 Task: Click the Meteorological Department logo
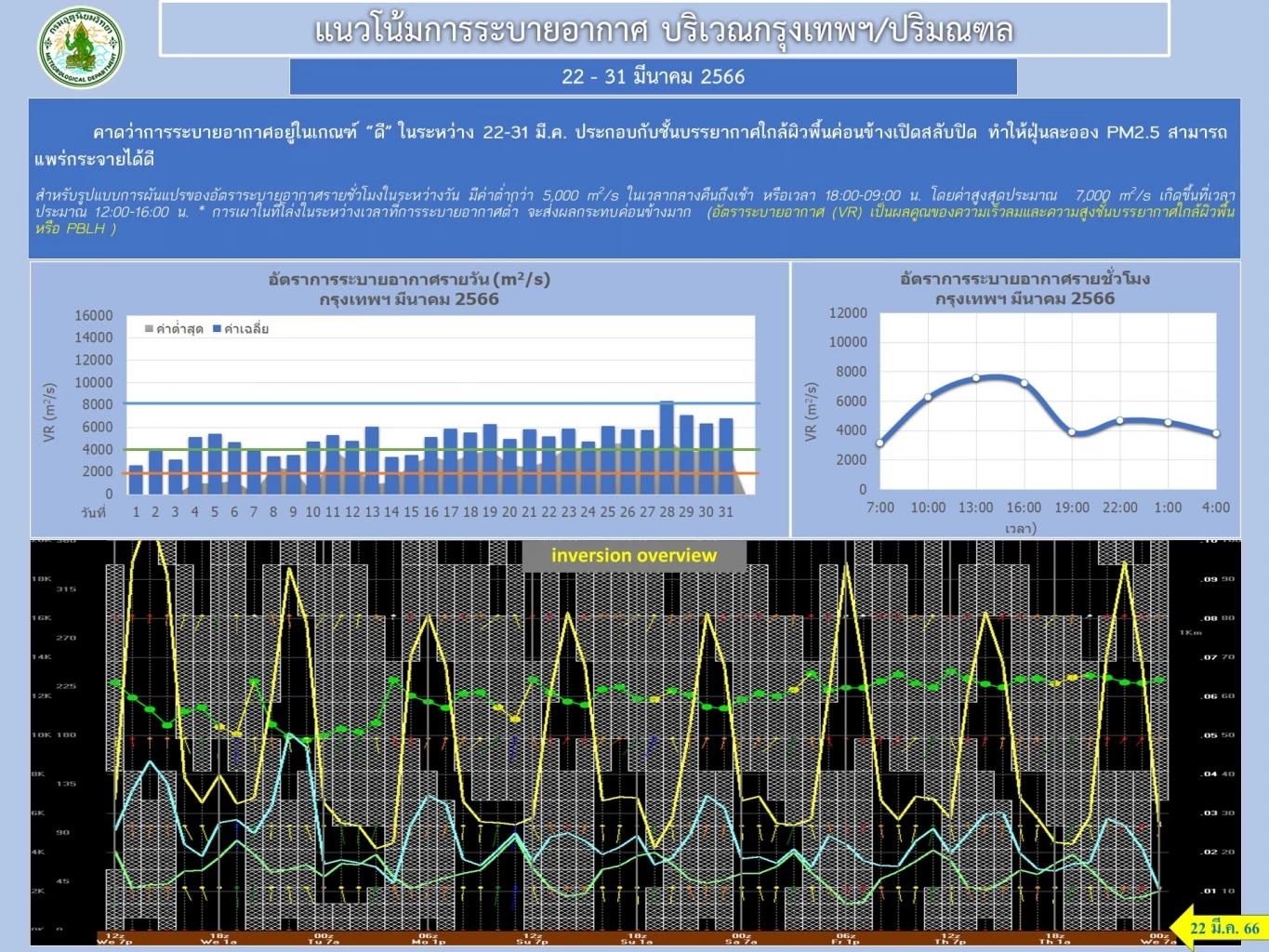click(80, 47)
